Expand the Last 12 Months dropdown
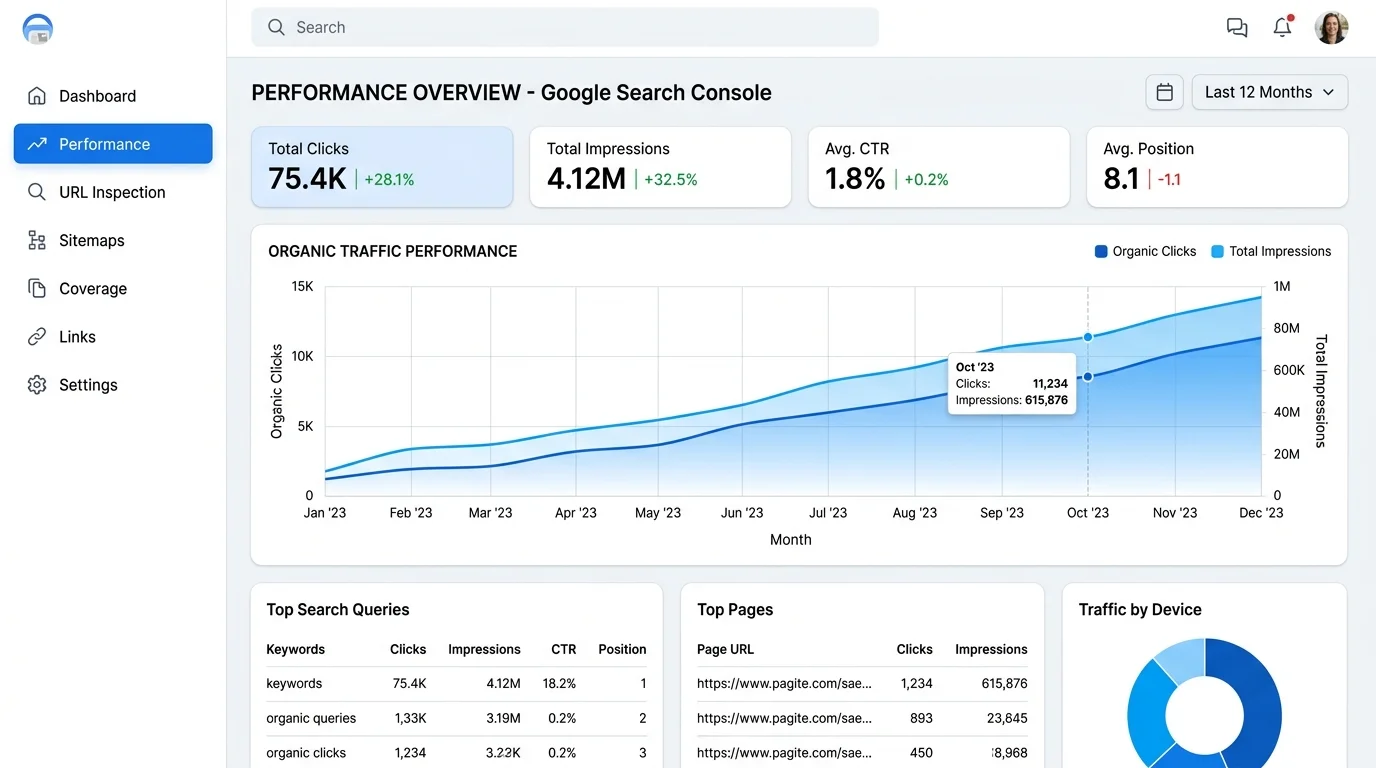The width and height of the screenshot is (1376, 768). click(x=1270, y=92)
